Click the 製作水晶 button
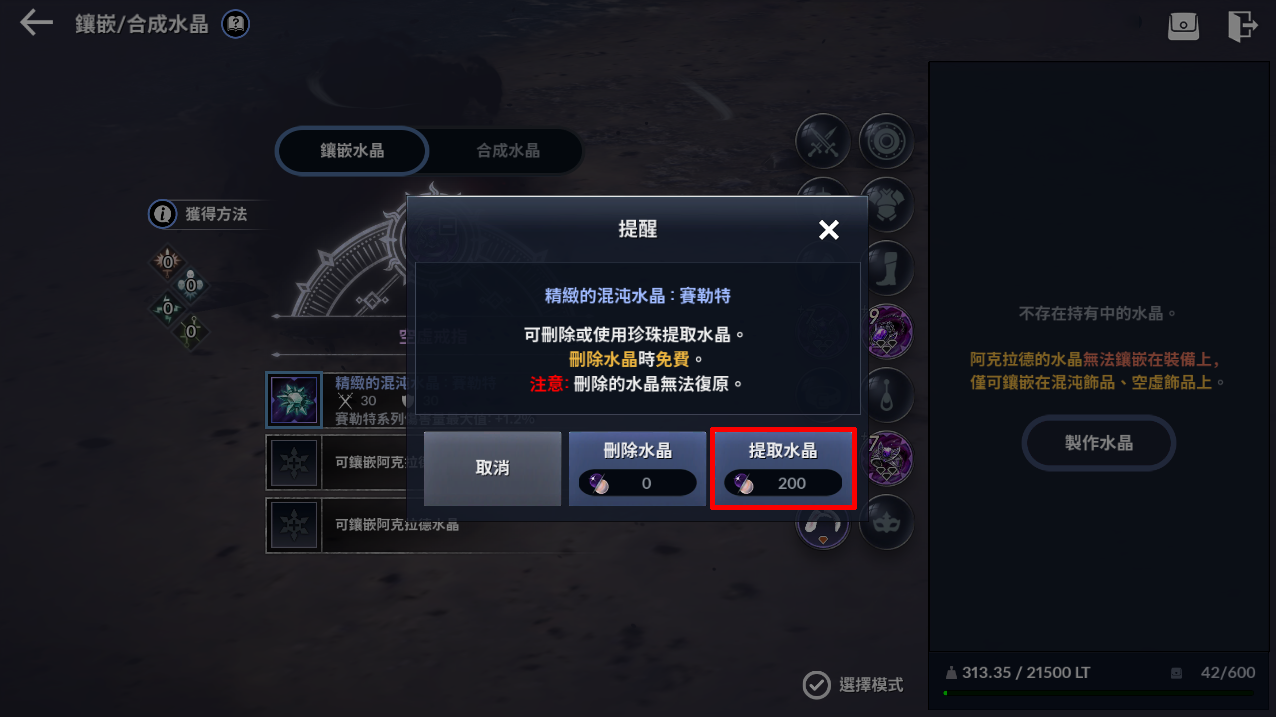The width and height of the screenshot is (1276, 717). click(x=1098, y=443)
